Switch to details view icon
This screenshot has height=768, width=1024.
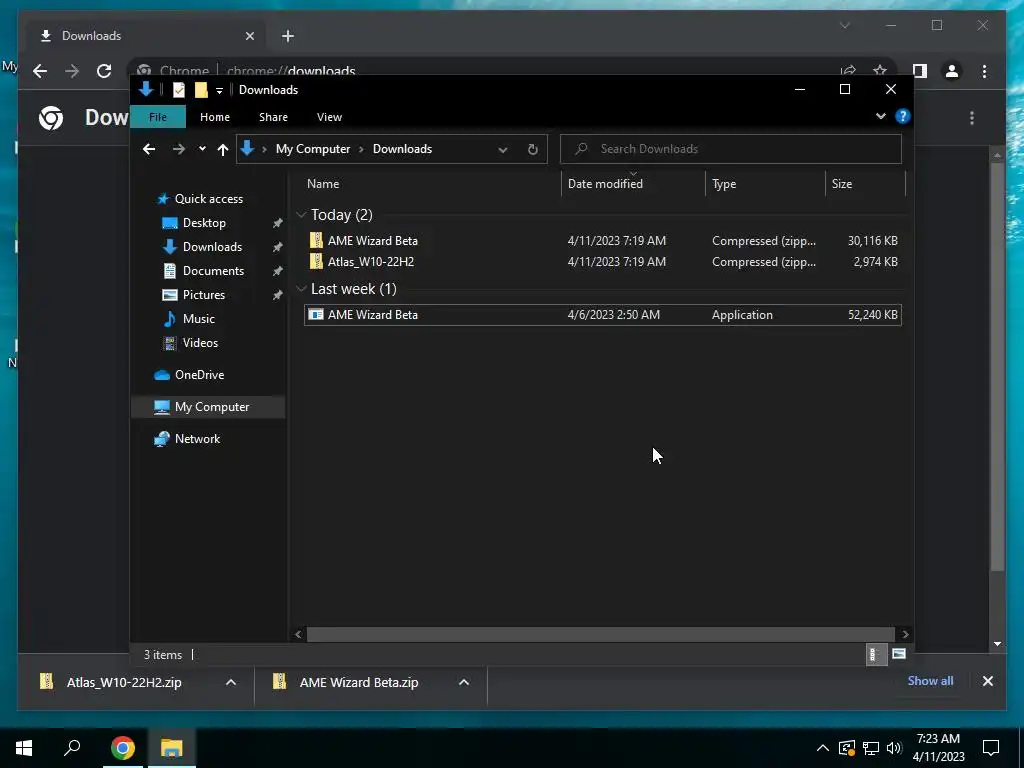tap(876, 654)
